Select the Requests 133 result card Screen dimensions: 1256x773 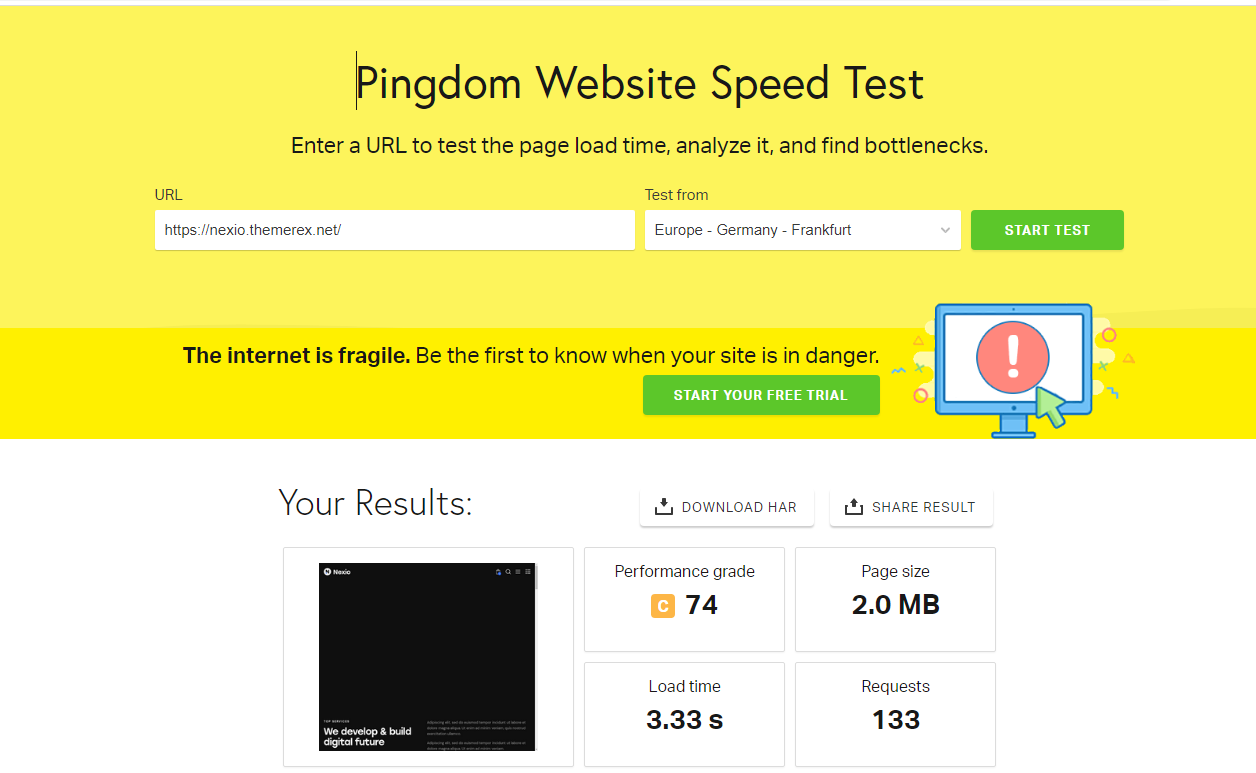pyautogui.click(x=895, y=714)
